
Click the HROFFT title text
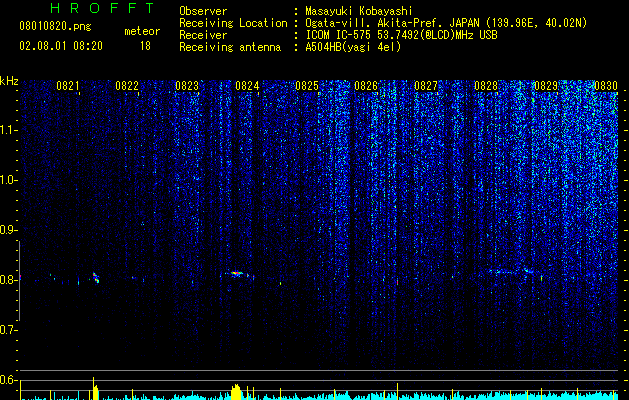102,8
